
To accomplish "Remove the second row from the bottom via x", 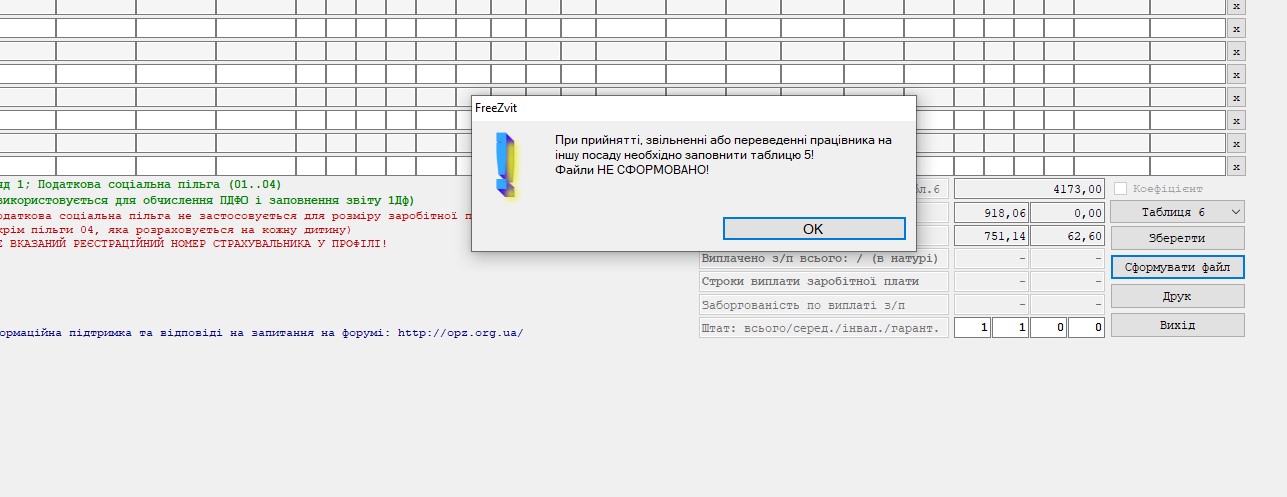I will click(1236, 144).
